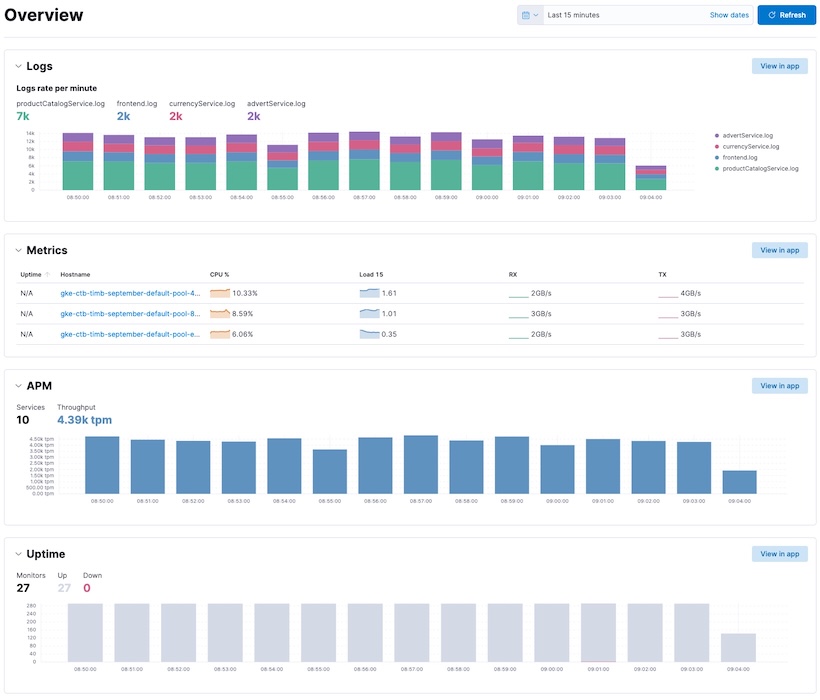Image resolution: width=820 pixels, height=700 pixels.
Task: Click the Refresh button
Action: tap(787, 14)
